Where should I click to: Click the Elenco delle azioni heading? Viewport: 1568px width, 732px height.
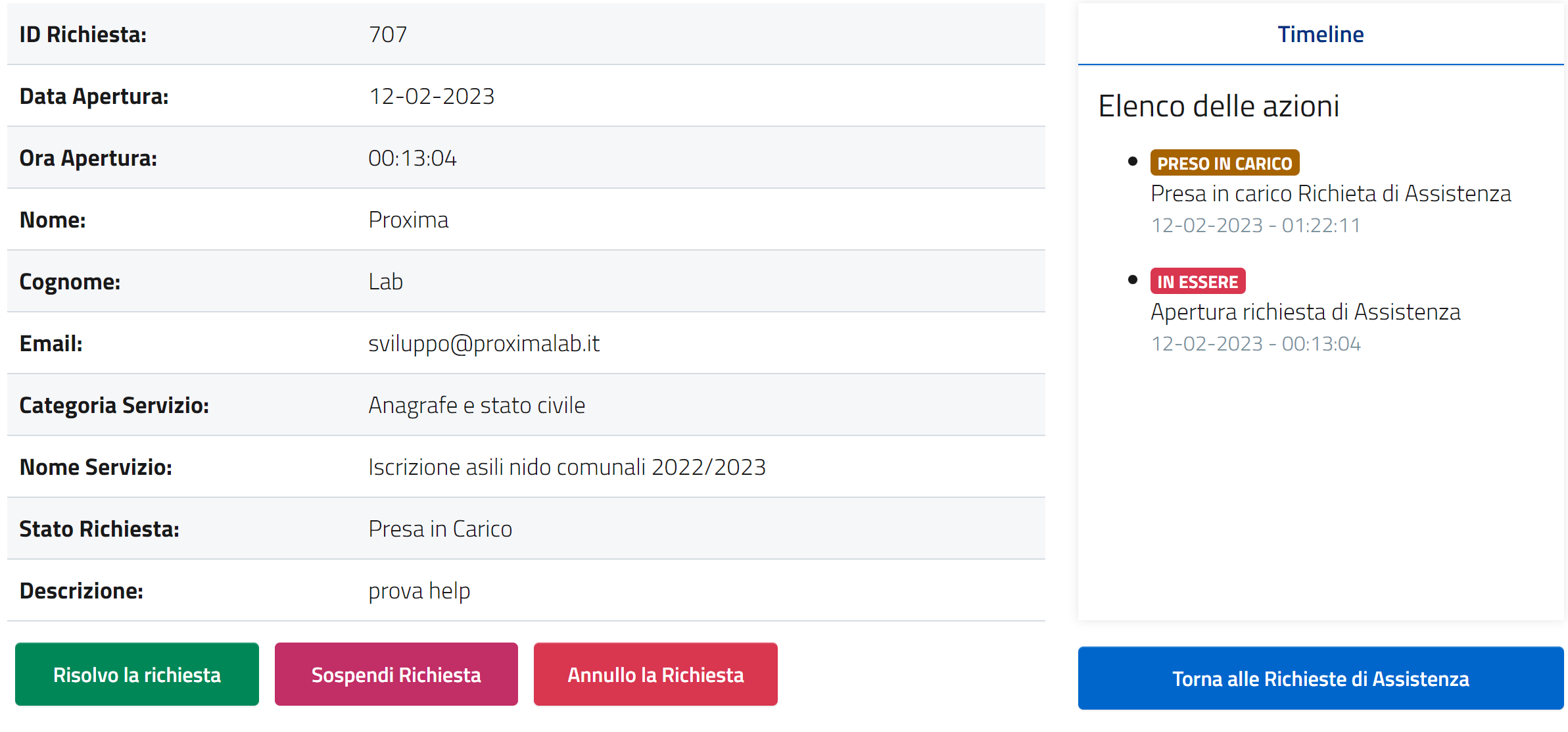click(1218, 106)
